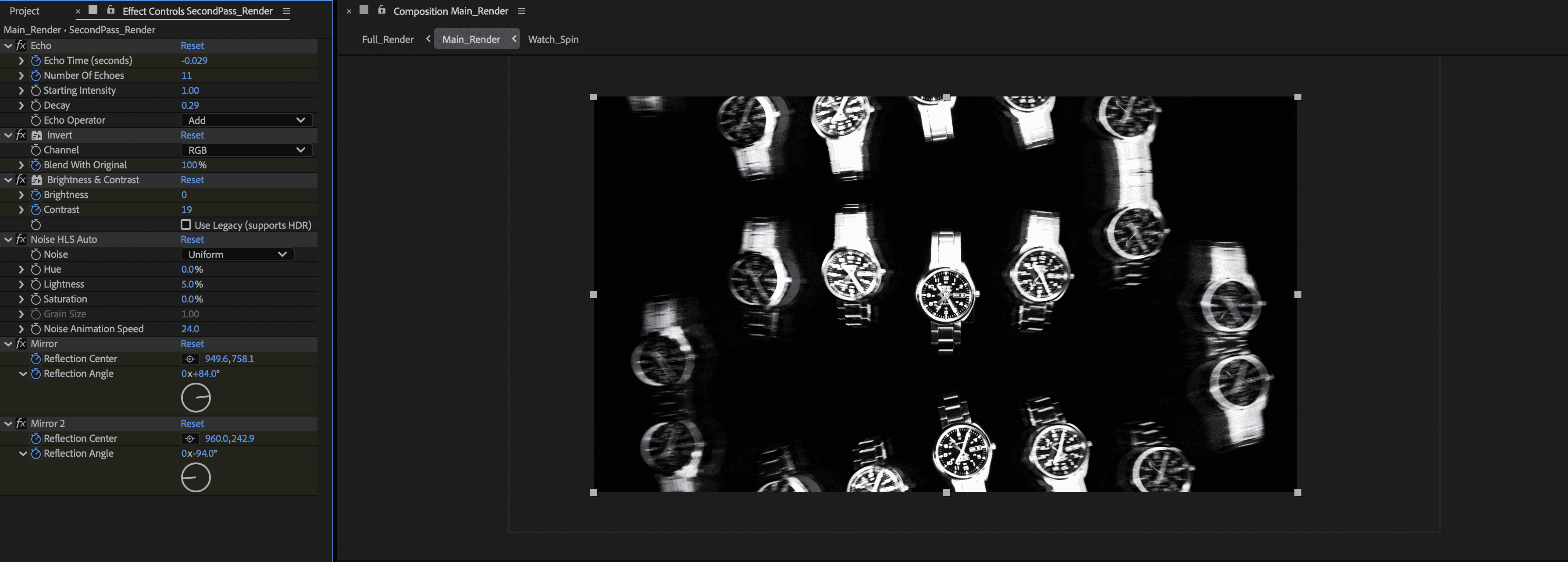Viewport: 1568px width, 562px height.
Task: Switch to the Project panel tab
Action: [25, 11]
